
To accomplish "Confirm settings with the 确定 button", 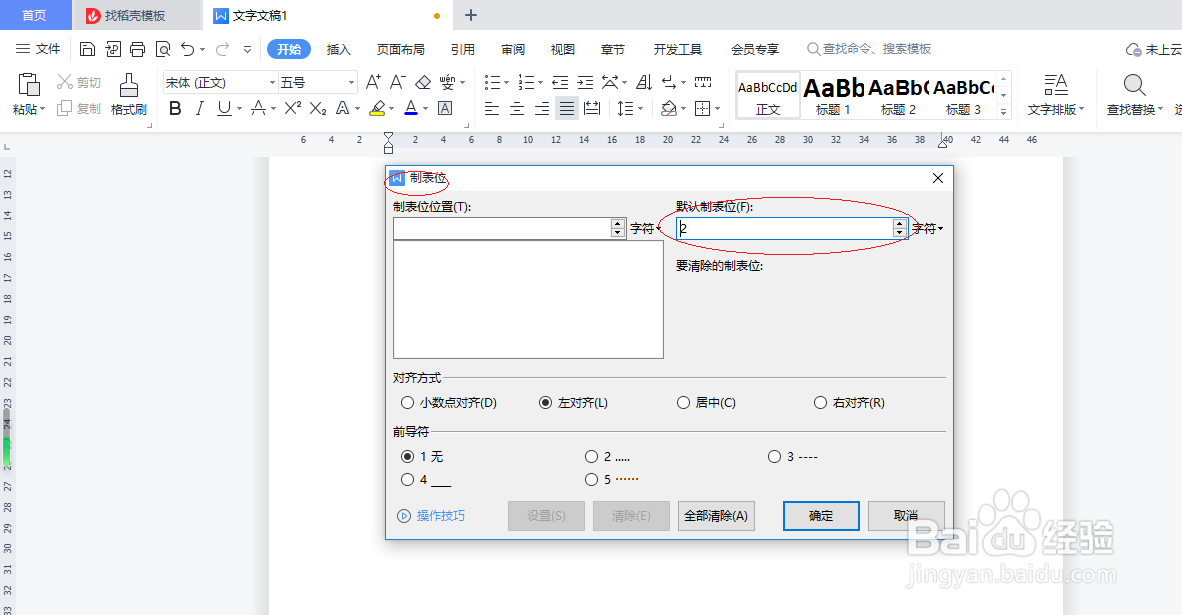I will pyautogui.click(x=820, y=515).
